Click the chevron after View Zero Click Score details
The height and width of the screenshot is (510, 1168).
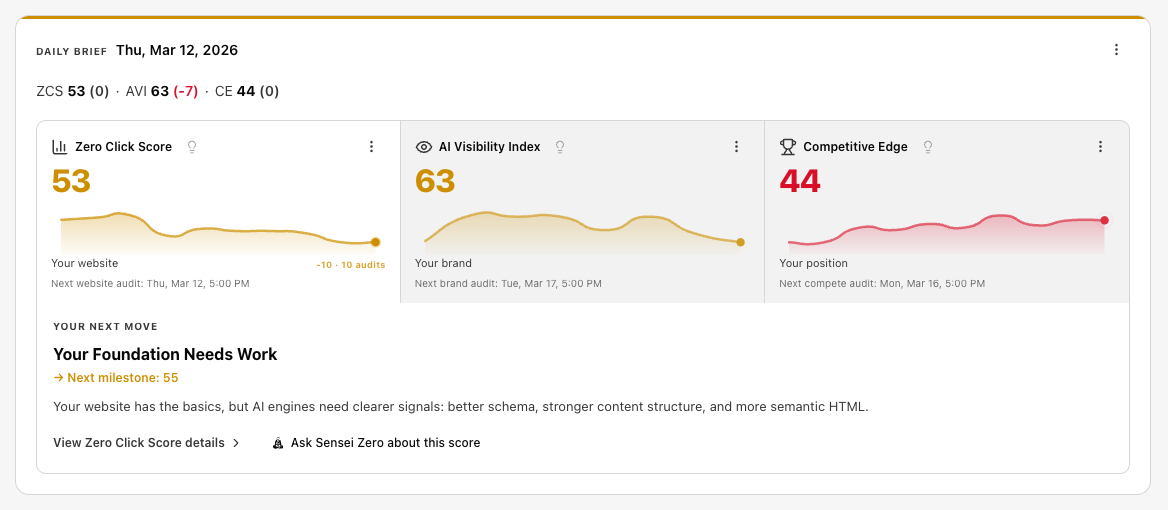click(236, 443)
